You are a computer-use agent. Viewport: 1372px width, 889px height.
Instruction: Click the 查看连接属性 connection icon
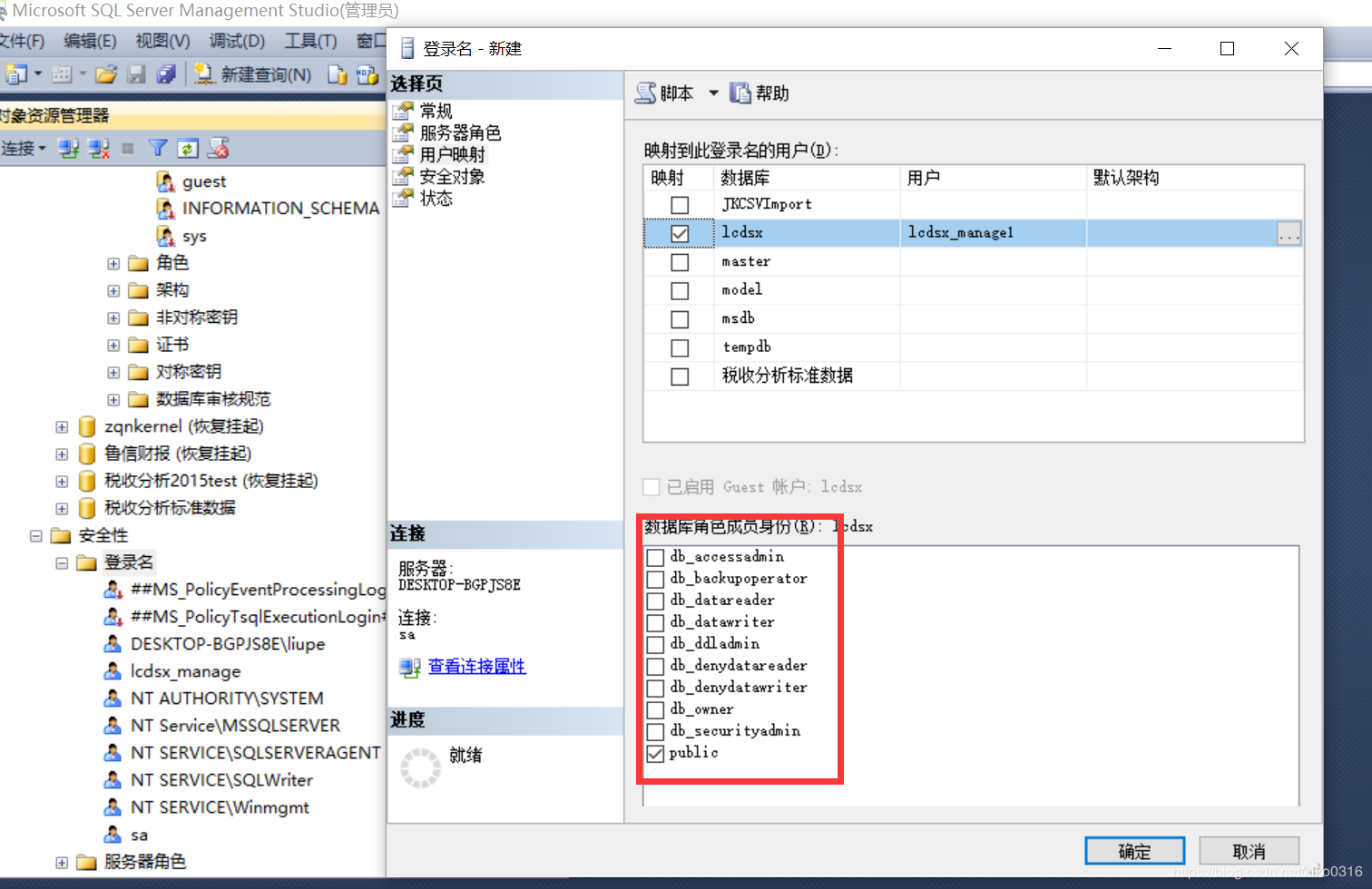click(x=410, y=668)
